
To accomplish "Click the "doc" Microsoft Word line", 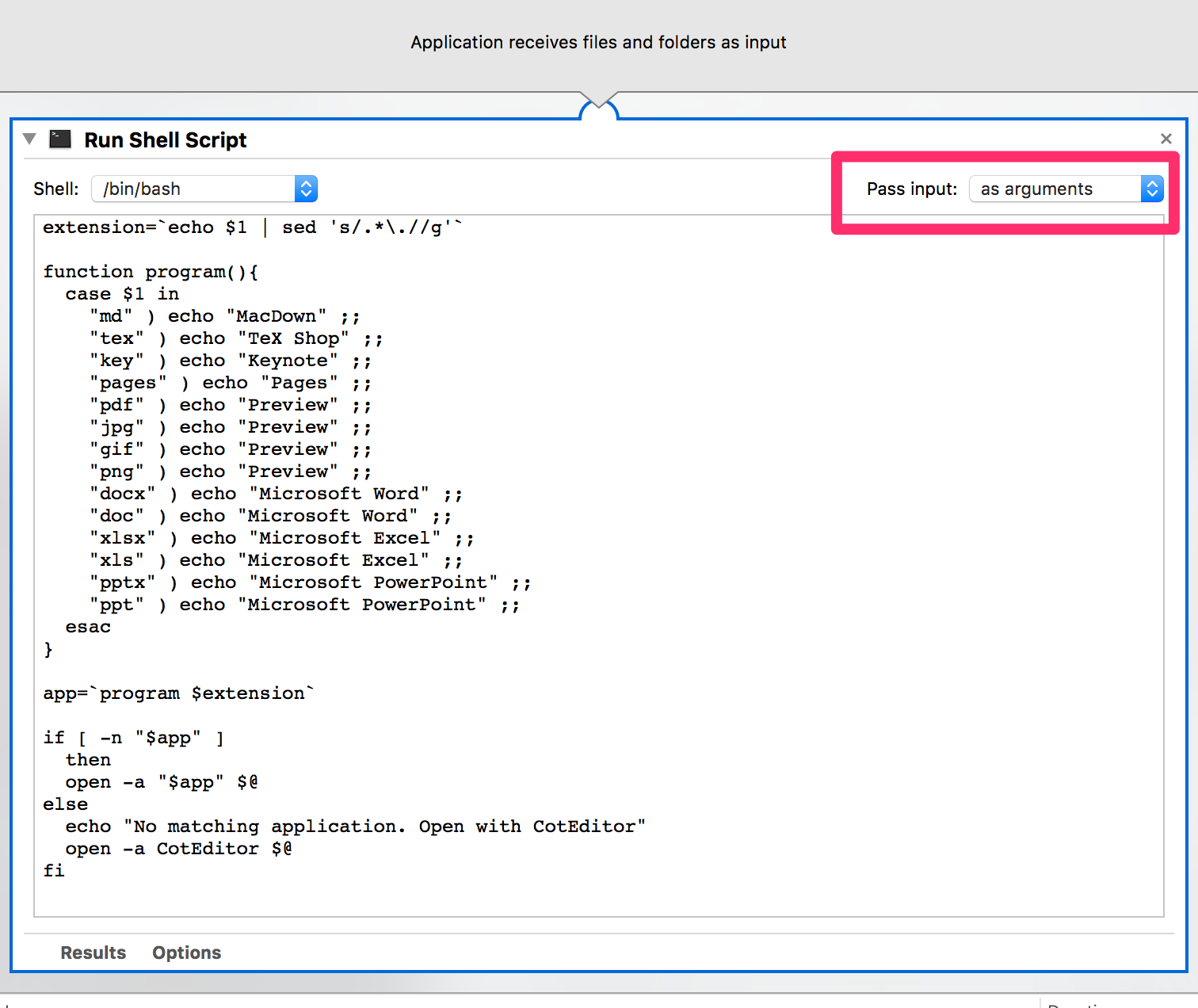I will click(x=270, y=516).
